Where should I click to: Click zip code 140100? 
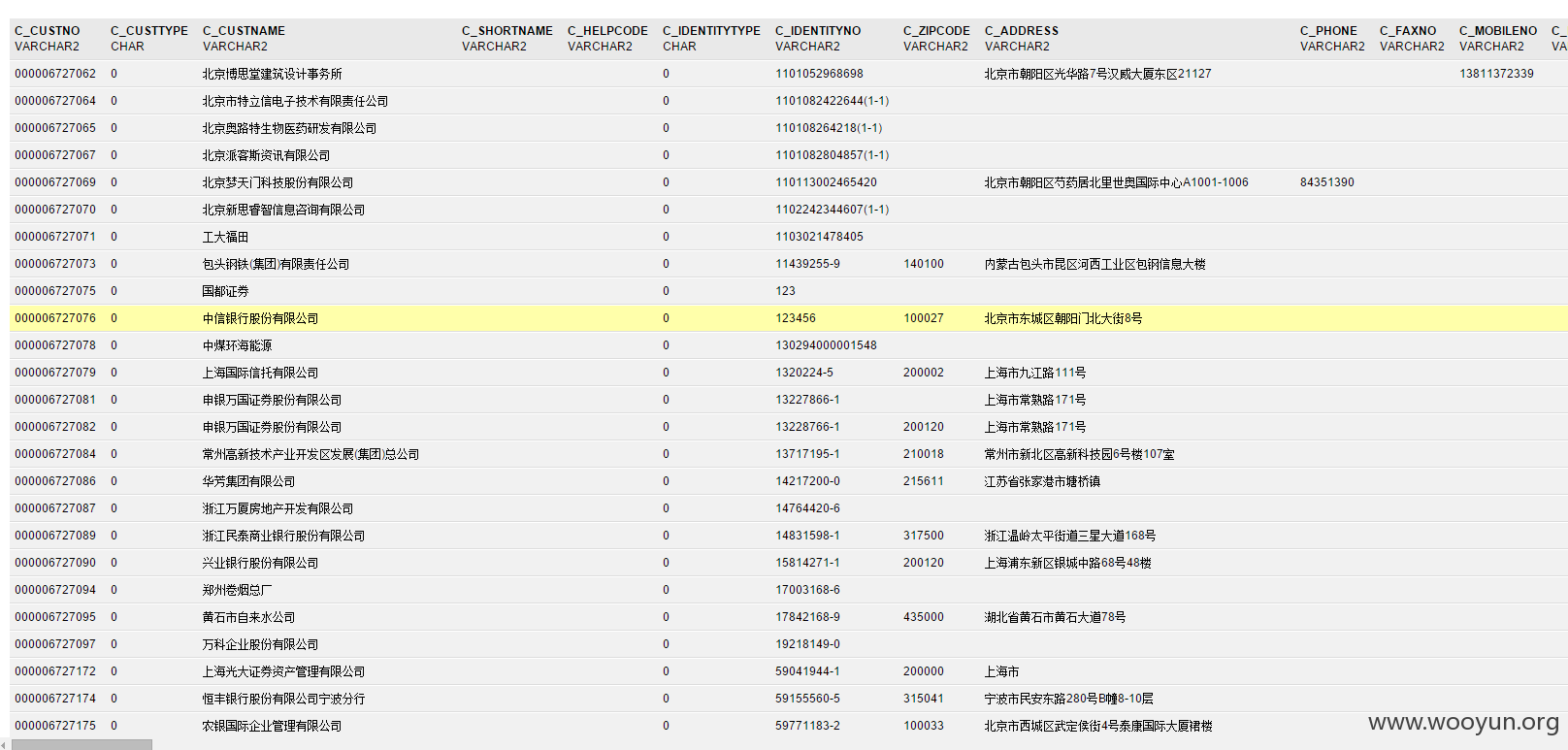(x=923, y=264)
